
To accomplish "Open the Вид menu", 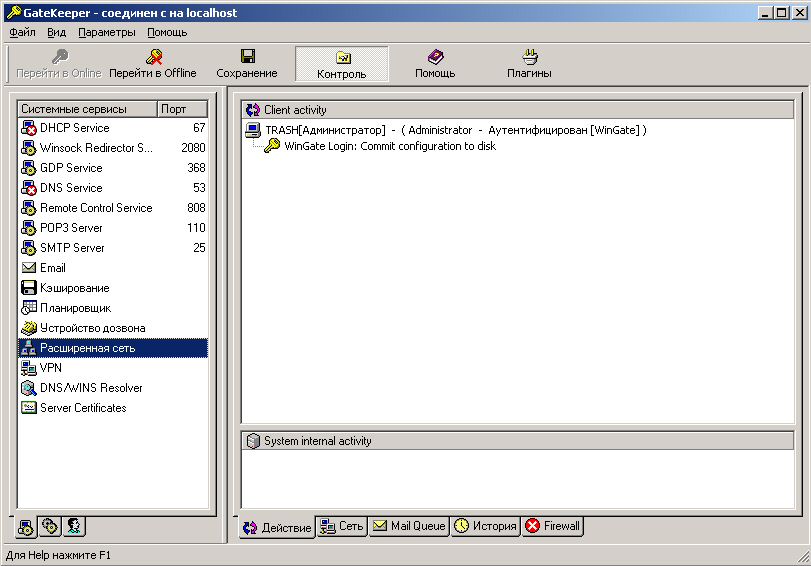I will click(56, 33).
